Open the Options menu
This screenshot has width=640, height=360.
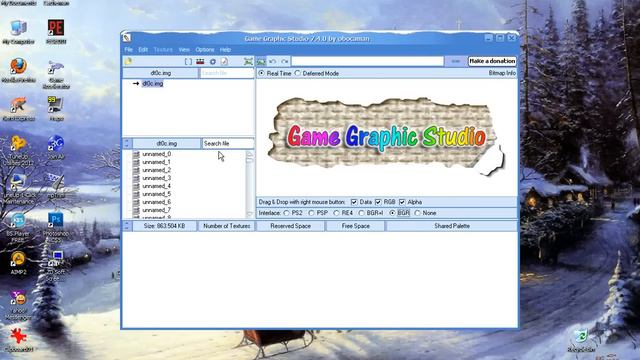click(205, 49)
